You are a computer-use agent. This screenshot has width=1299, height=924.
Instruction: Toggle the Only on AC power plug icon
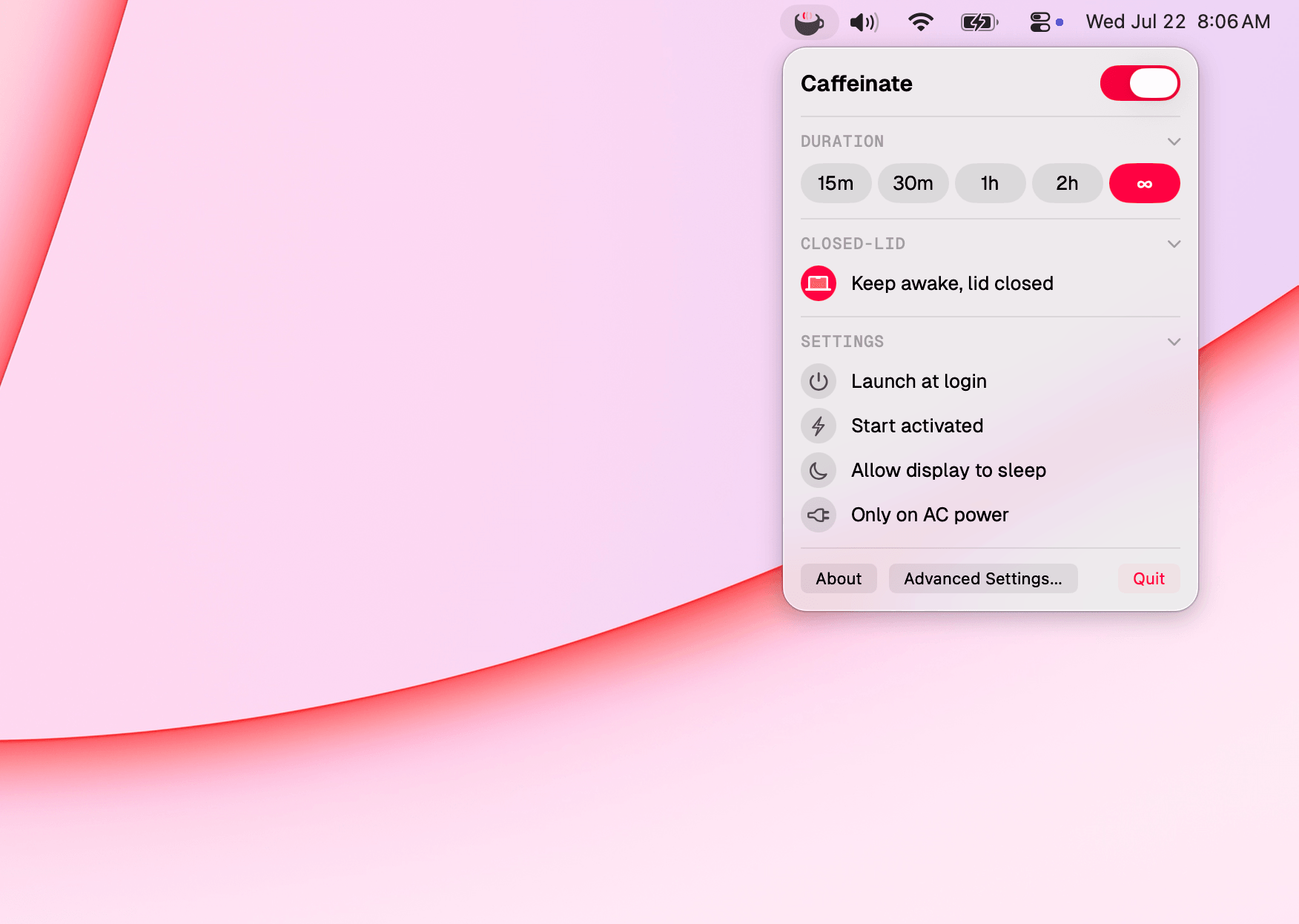coord(819,515)
